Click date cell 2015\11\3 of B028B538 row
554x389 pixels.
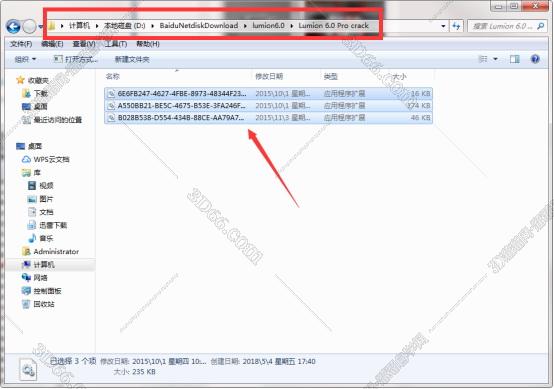(x=283, y=118)
